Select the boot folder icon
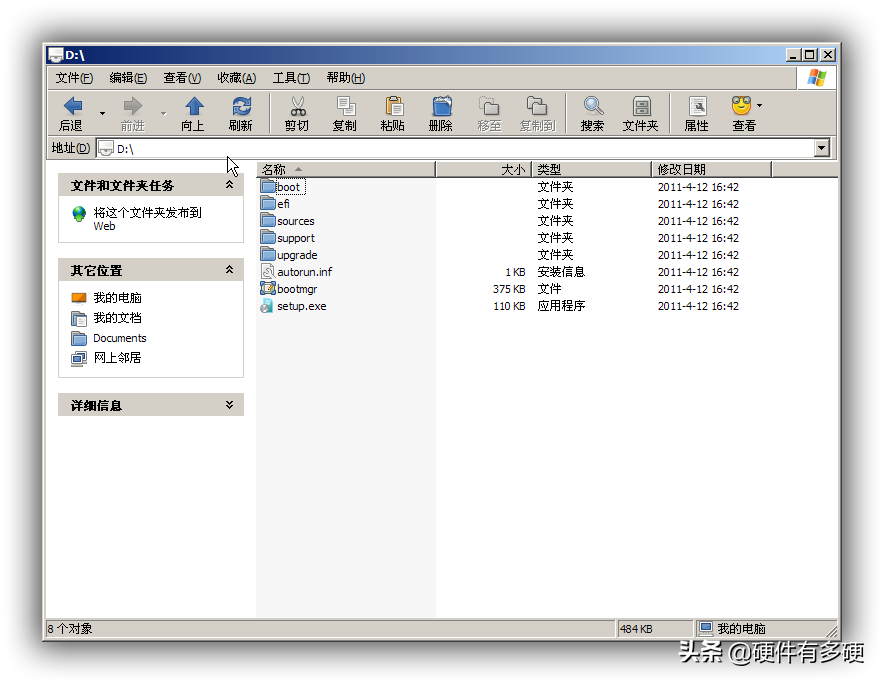Image resolution: width=884 pixels, height=684 pixels. point(268,186)
